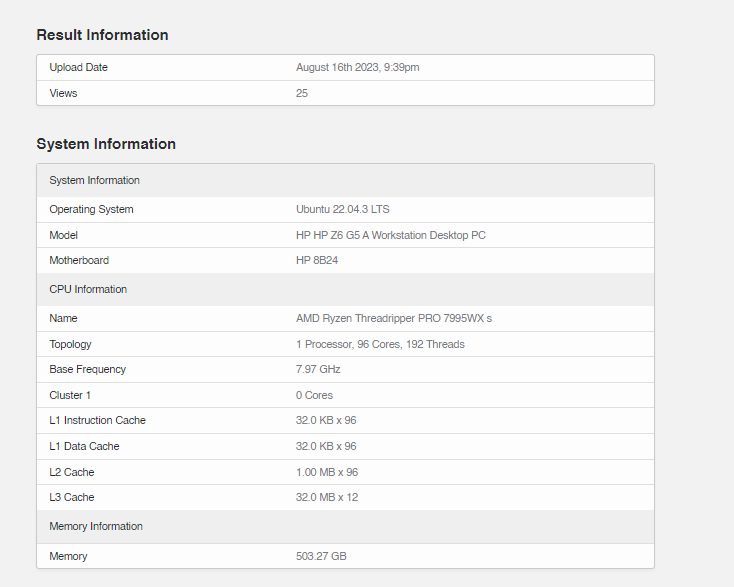Image resolution: width=734 pixels, height=587 pixels.
Task: Click the Topology value with 96 Cores
Action: 380,344
